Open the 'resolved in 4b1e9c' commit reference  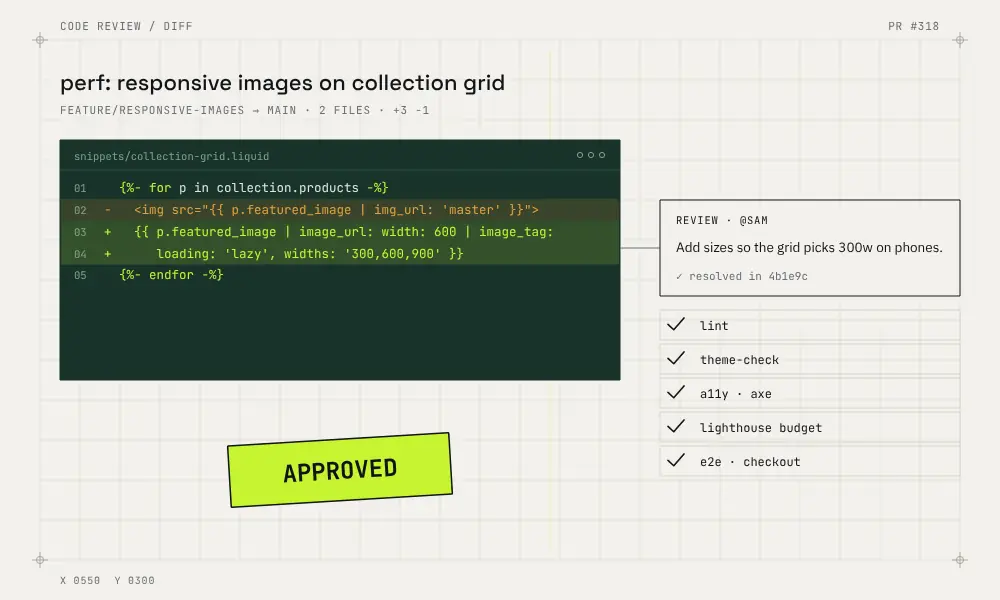coord(742,276)
